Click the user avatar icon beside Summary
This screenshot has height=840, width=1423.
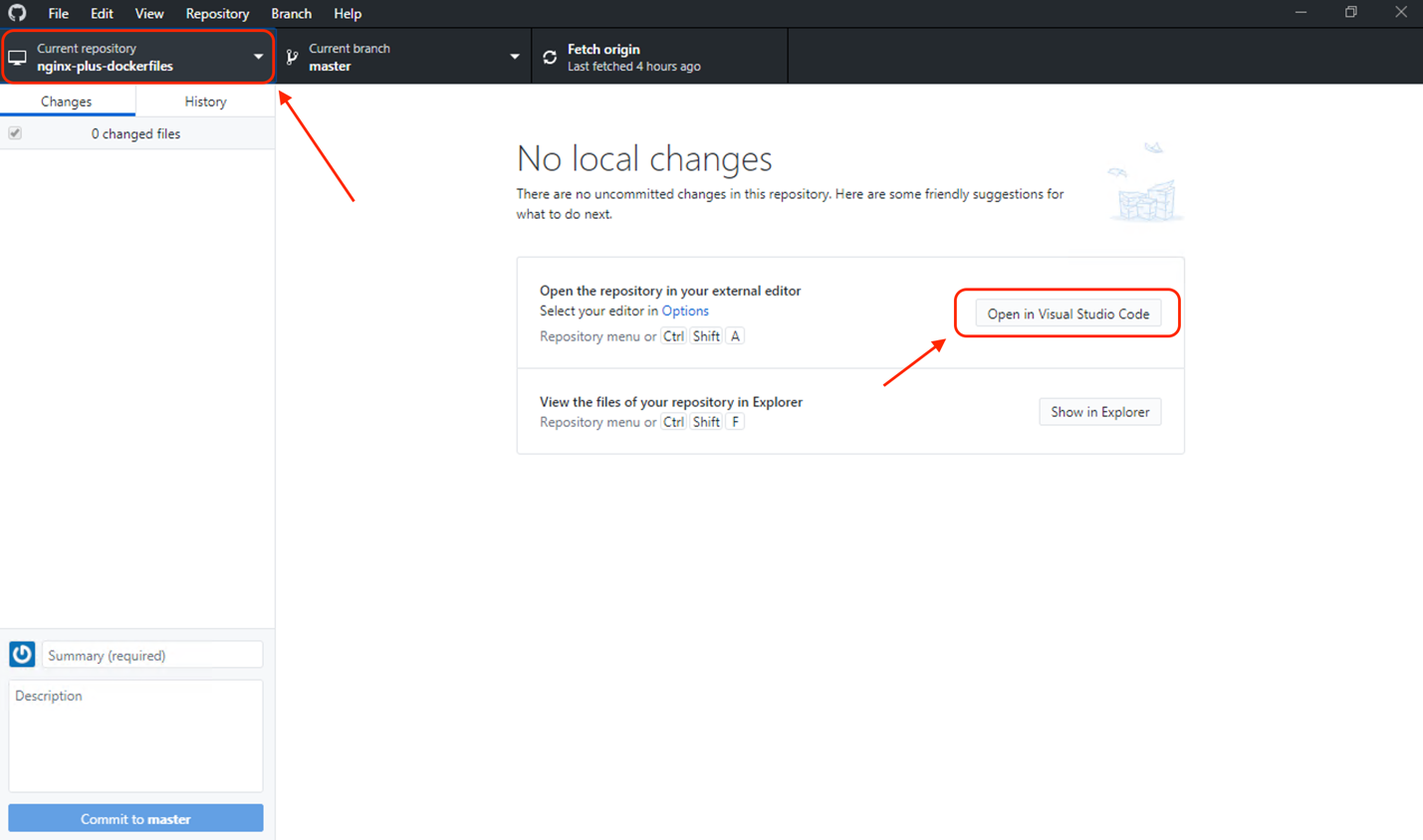click(x=22, y=654)
